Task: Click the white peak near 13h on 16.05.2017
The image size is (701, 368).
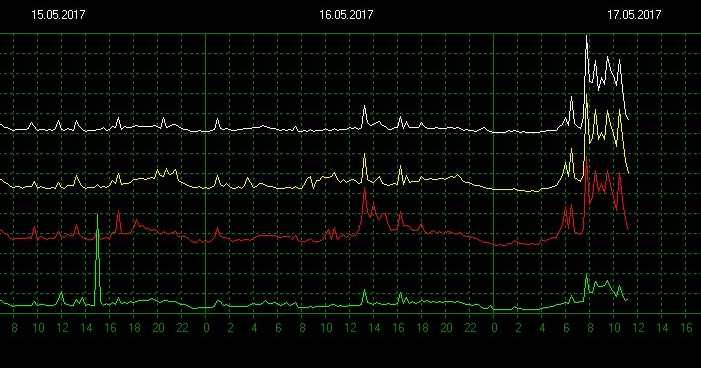Action: (x=365, y=107)
